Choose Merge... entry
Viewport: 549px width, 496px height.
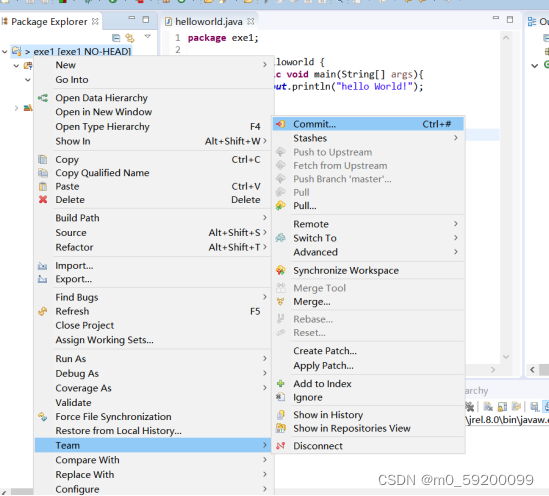click(x=368, y=302)
